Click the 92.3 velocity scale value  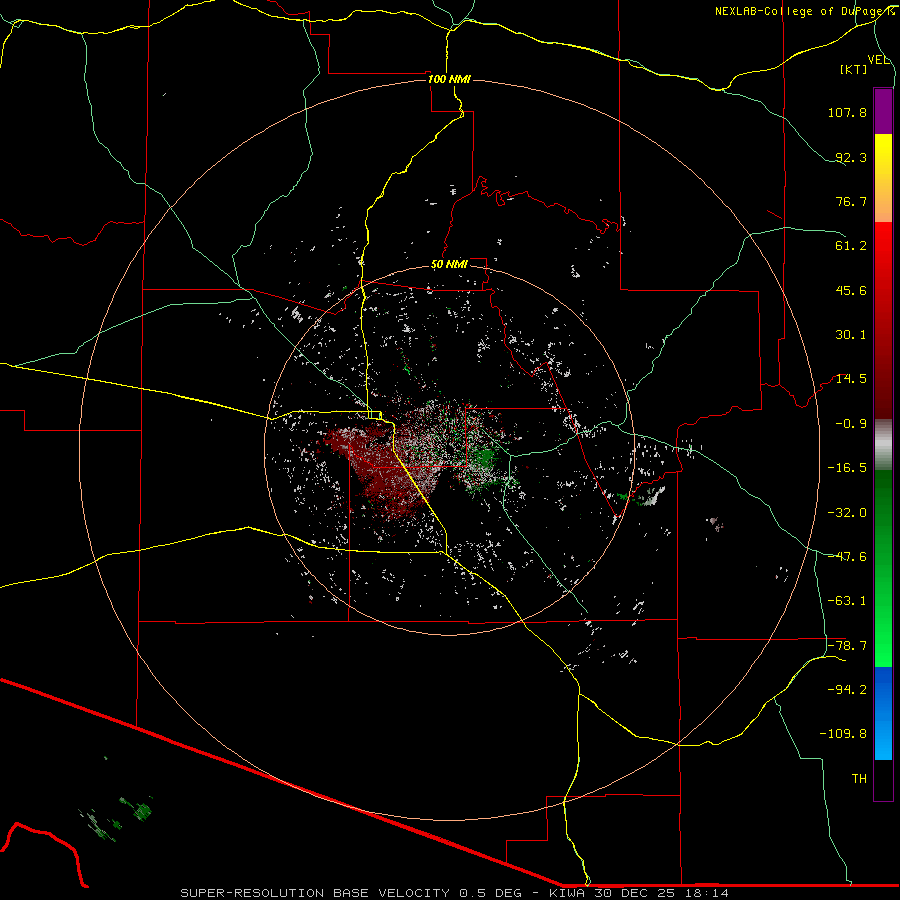click(x=851, y=157)
